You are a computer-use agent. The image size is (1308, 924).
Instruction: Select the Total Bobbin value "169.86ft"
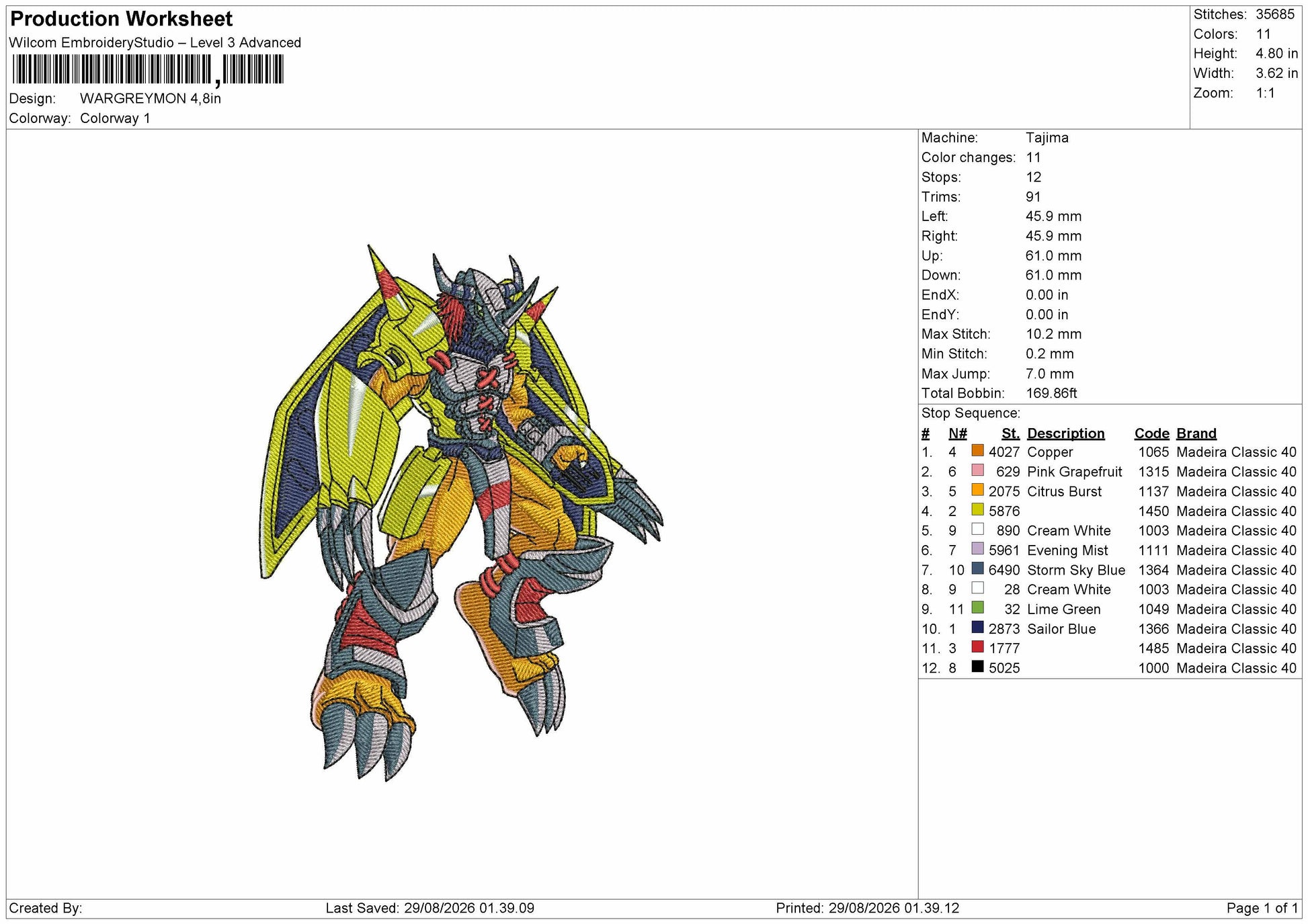(1051, 393)
